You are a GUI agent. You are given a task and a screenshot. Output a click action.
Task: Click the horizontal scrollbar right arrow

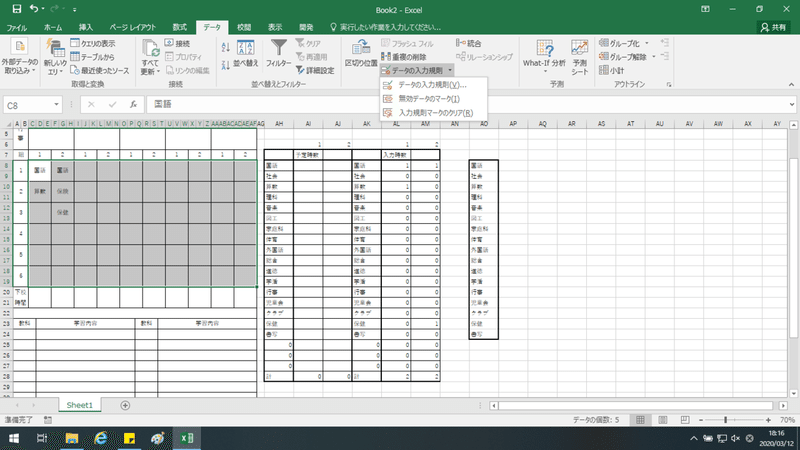point(783,406)
